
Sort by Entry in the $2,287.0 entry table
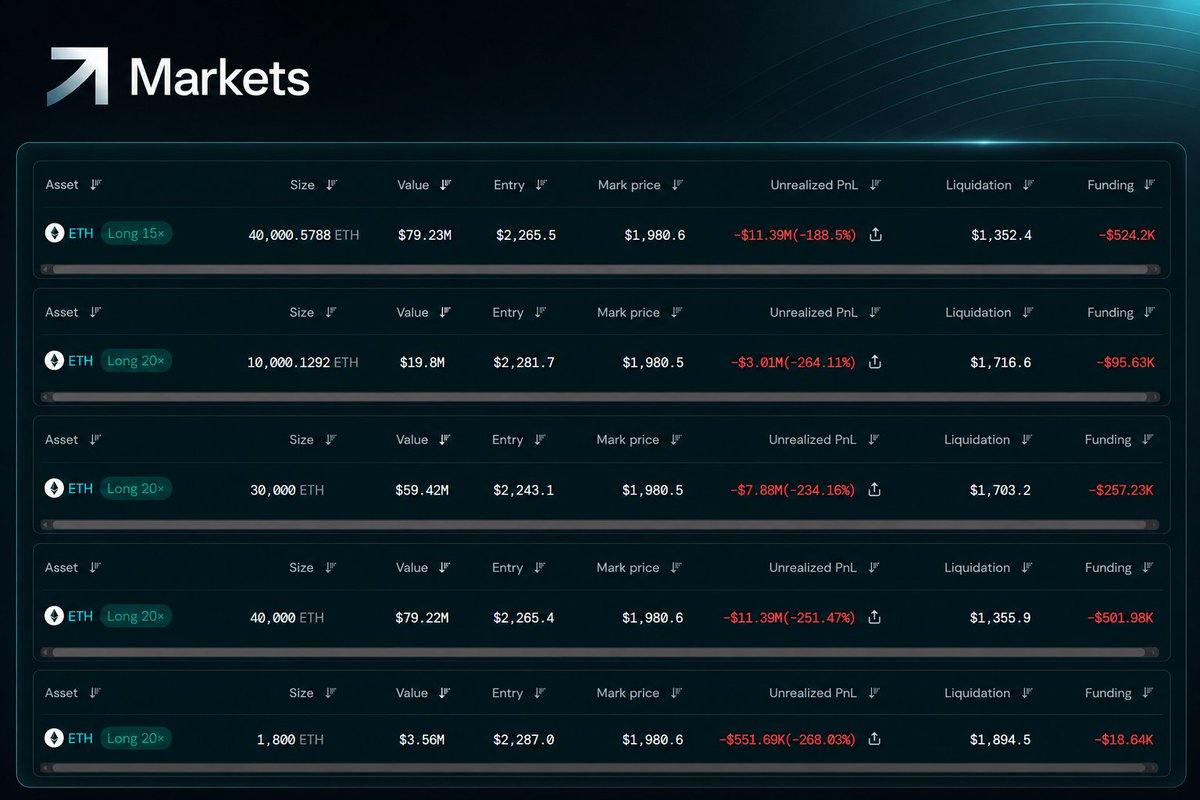[540, 693]
